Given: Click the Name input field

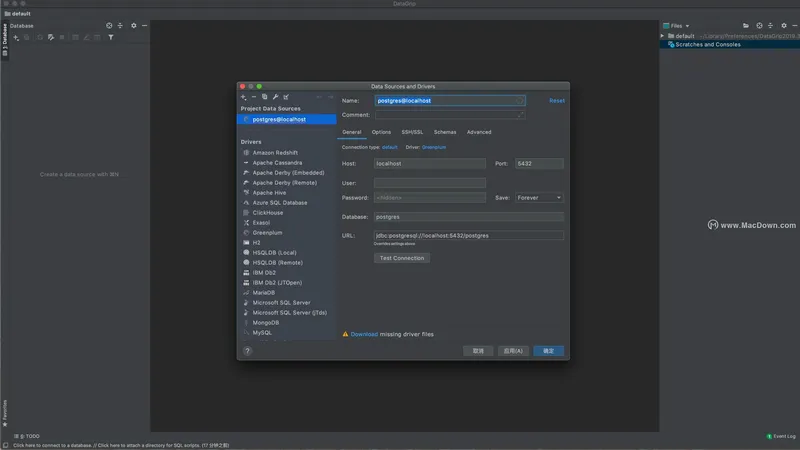Looking at the screenshot, I should pyautogui.click(x=450, y=101).
